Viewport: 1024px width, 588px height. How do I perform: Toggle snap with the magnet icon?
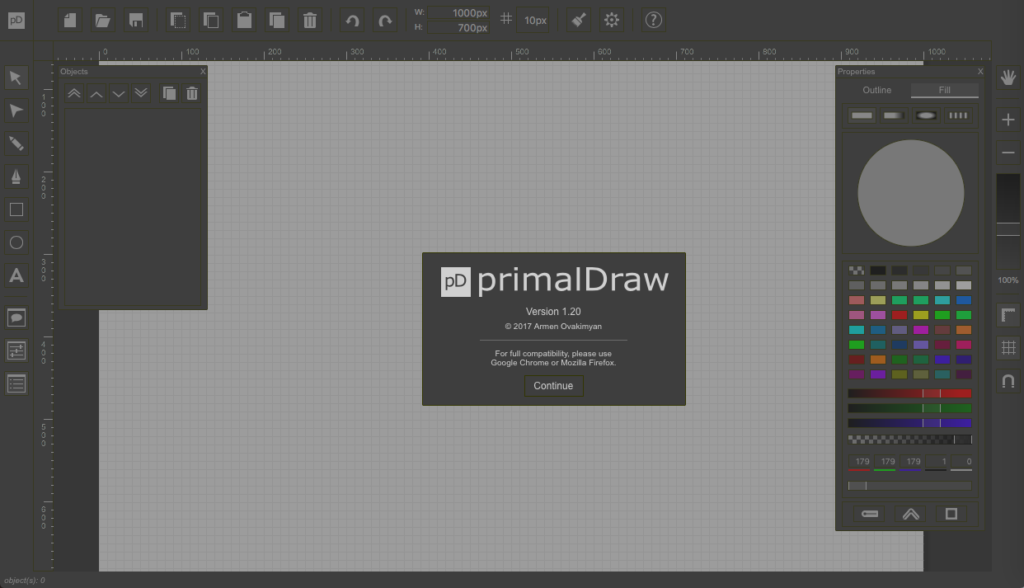1009,381
